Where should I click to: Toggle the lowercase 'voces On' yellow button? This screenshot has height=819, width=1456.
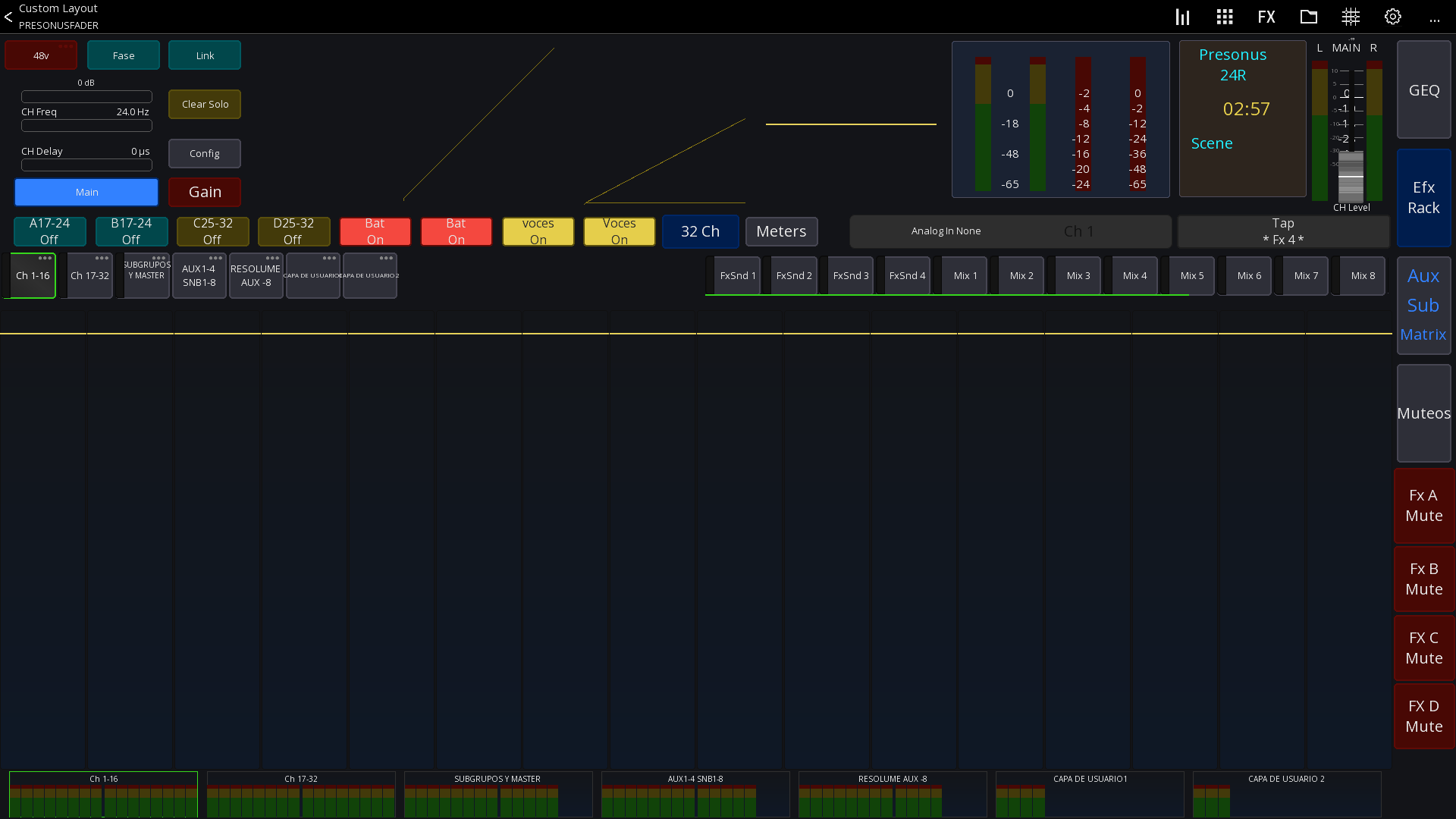(538, 231)
